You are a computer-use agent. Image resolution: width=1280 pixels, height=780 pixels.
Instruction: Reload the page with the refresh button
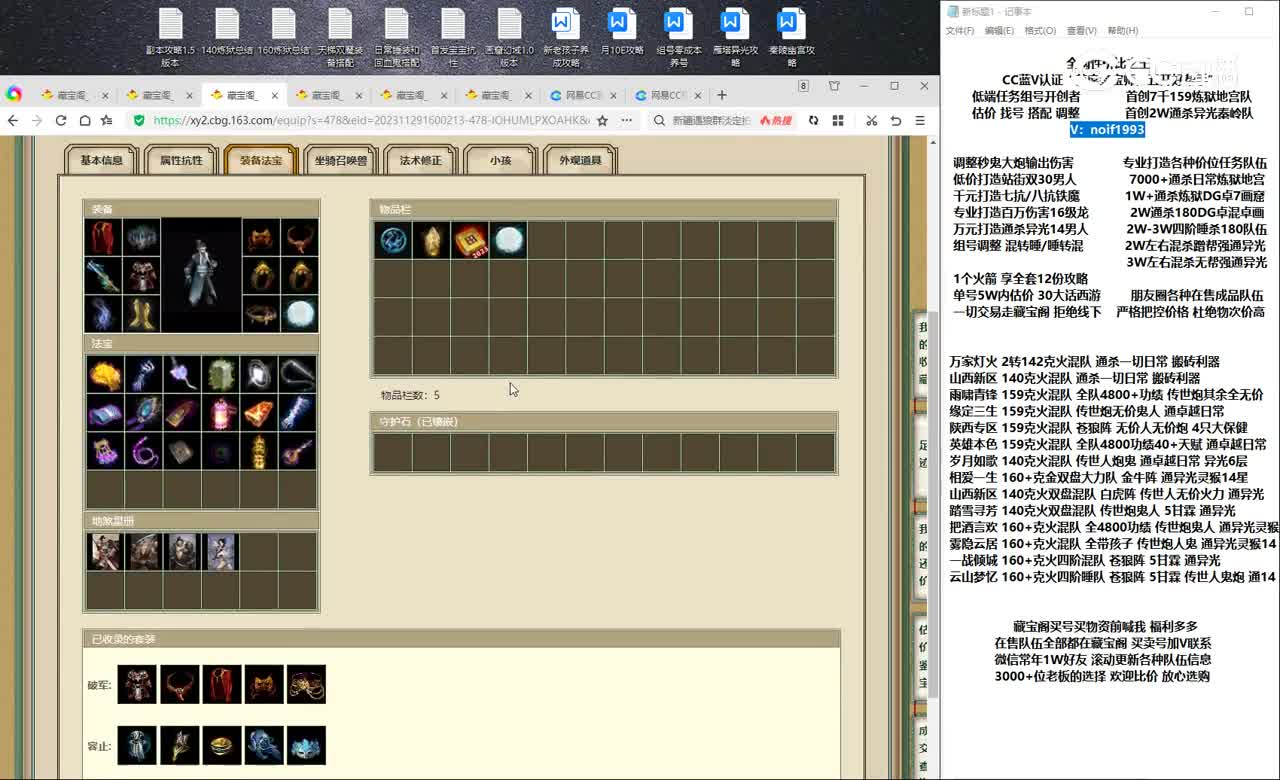pyautogui.click(x=61, y=120)
